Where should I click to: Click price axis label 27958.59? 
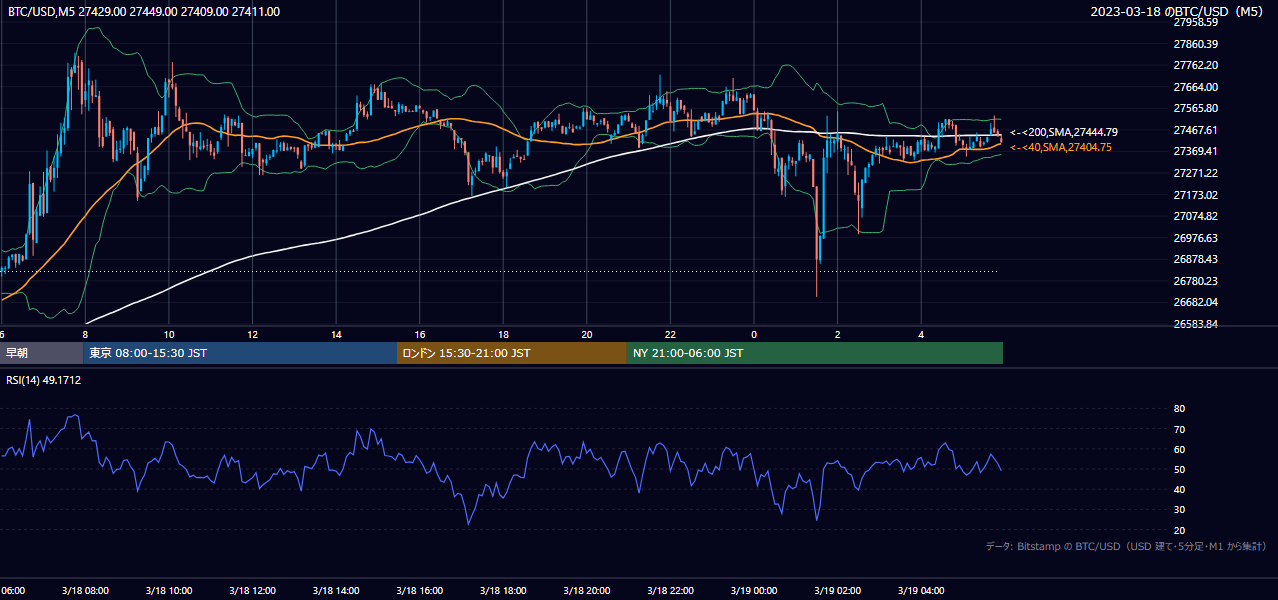point(1196,22)
